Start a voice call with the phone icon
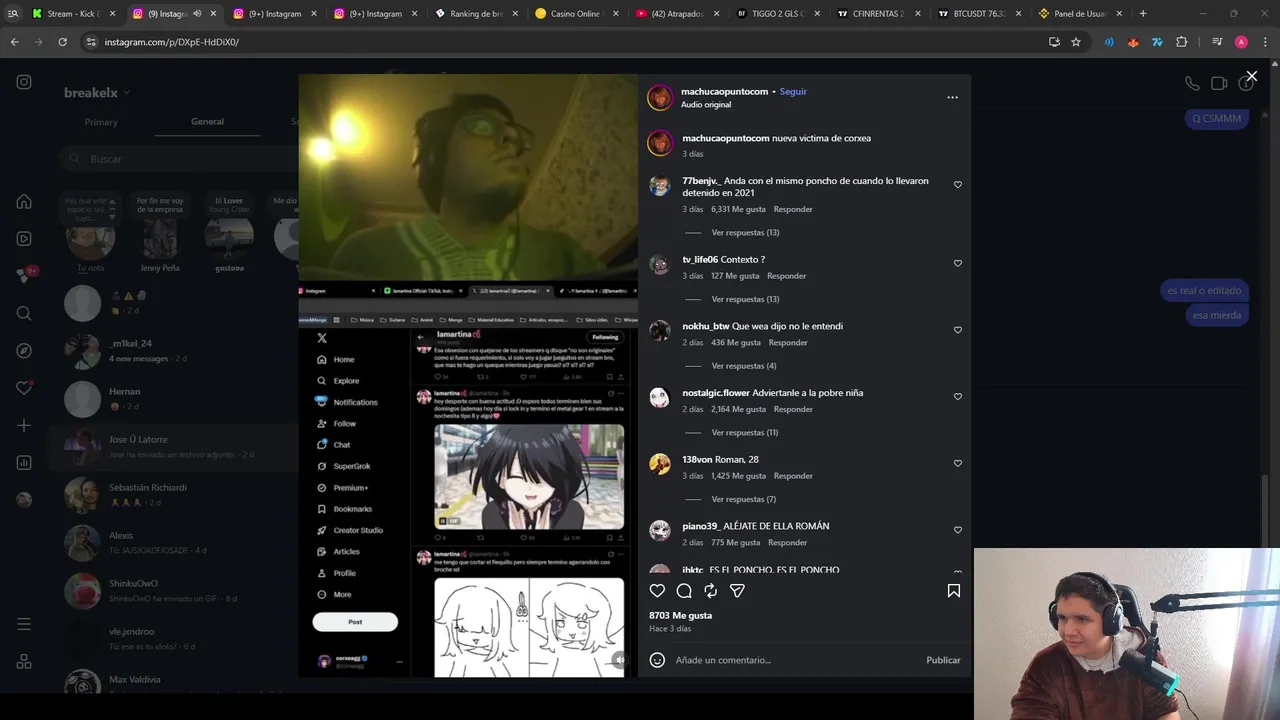This screenshot has width=1280, height=720. click(1192, 84)
